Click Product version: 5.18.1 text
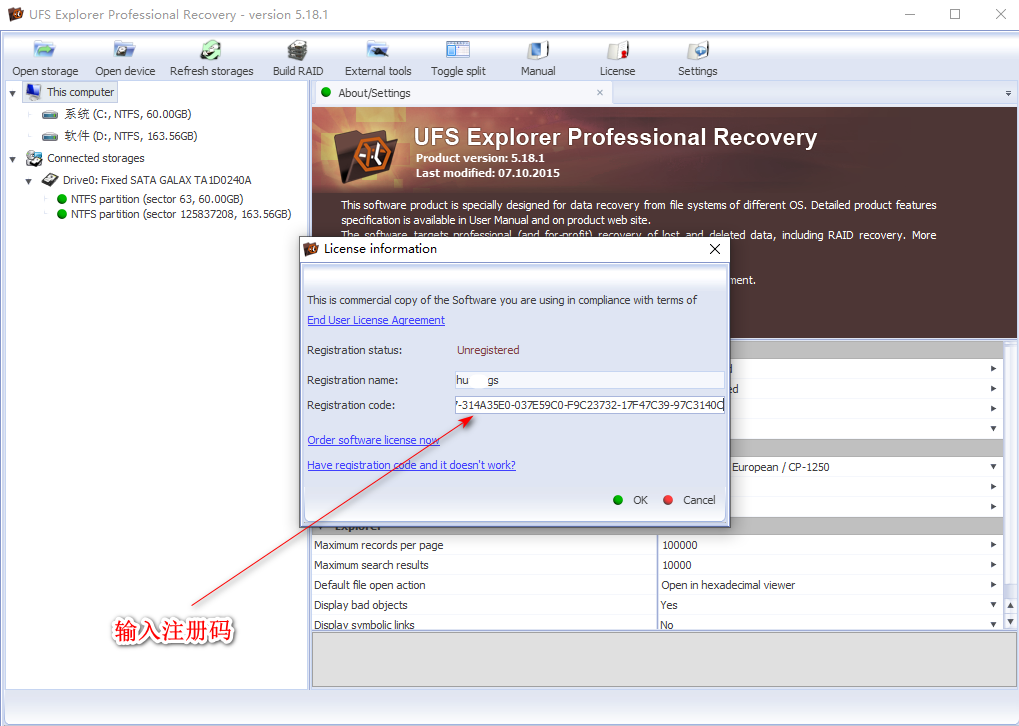This screenshot has width=1019, height=726. 480,158
